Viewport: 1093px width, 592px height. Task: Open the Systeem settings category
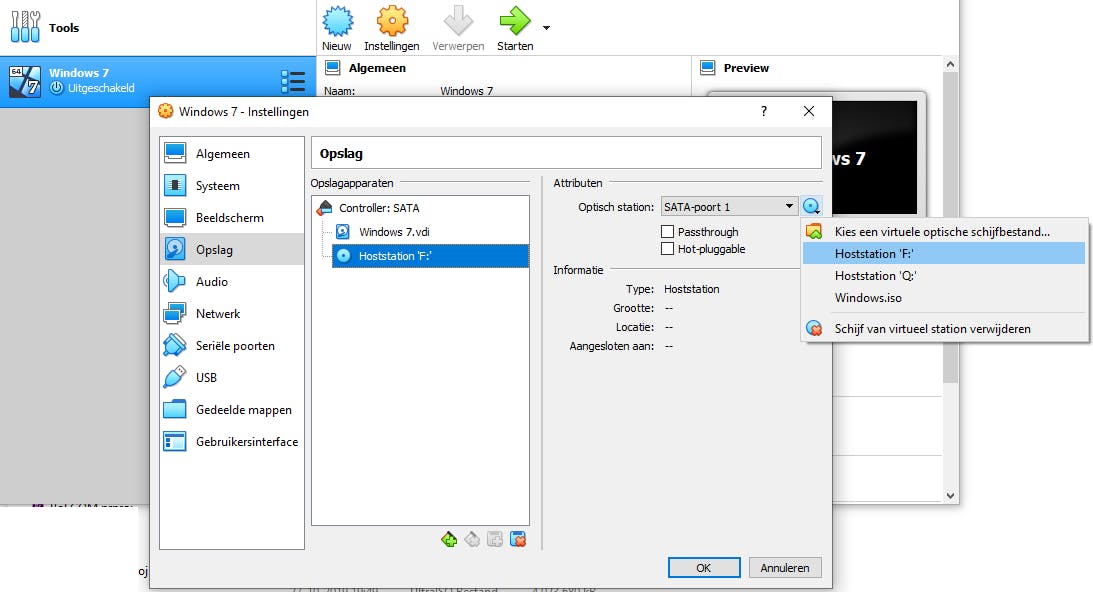pyautogui.click(x=231, y=185)
